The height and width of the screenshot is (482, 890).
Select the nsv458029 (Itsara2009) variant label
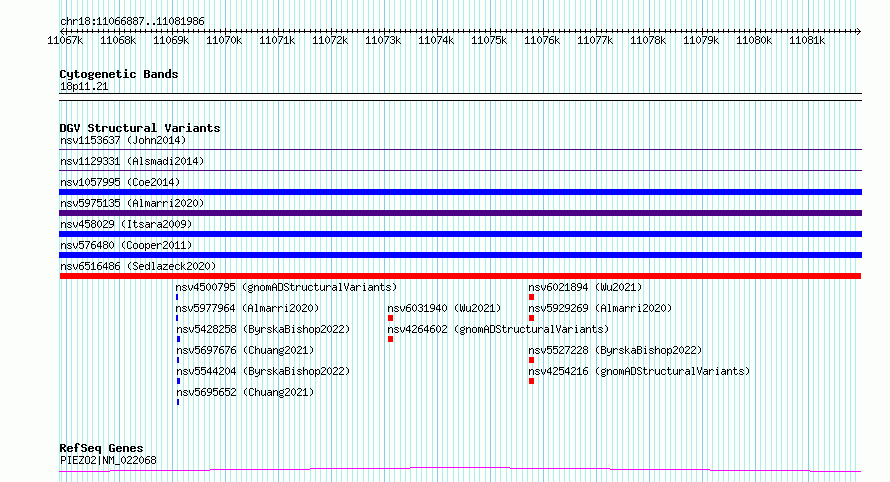click(126, 224)
